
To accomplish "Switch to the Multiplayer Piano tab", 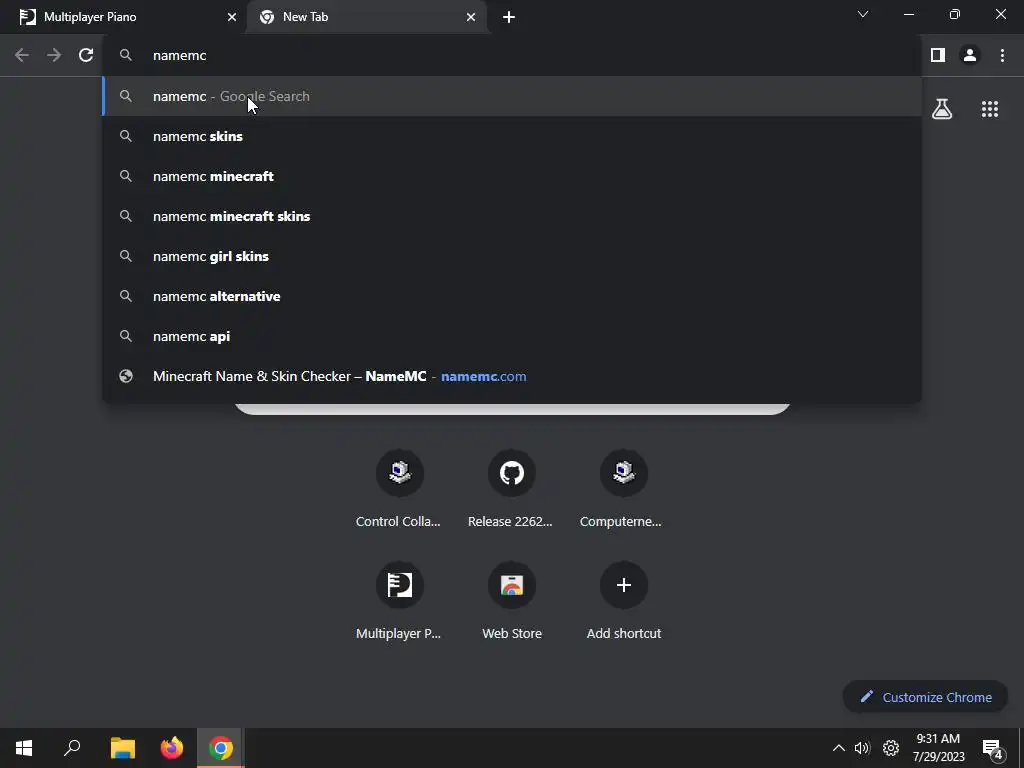I will 124,17.
